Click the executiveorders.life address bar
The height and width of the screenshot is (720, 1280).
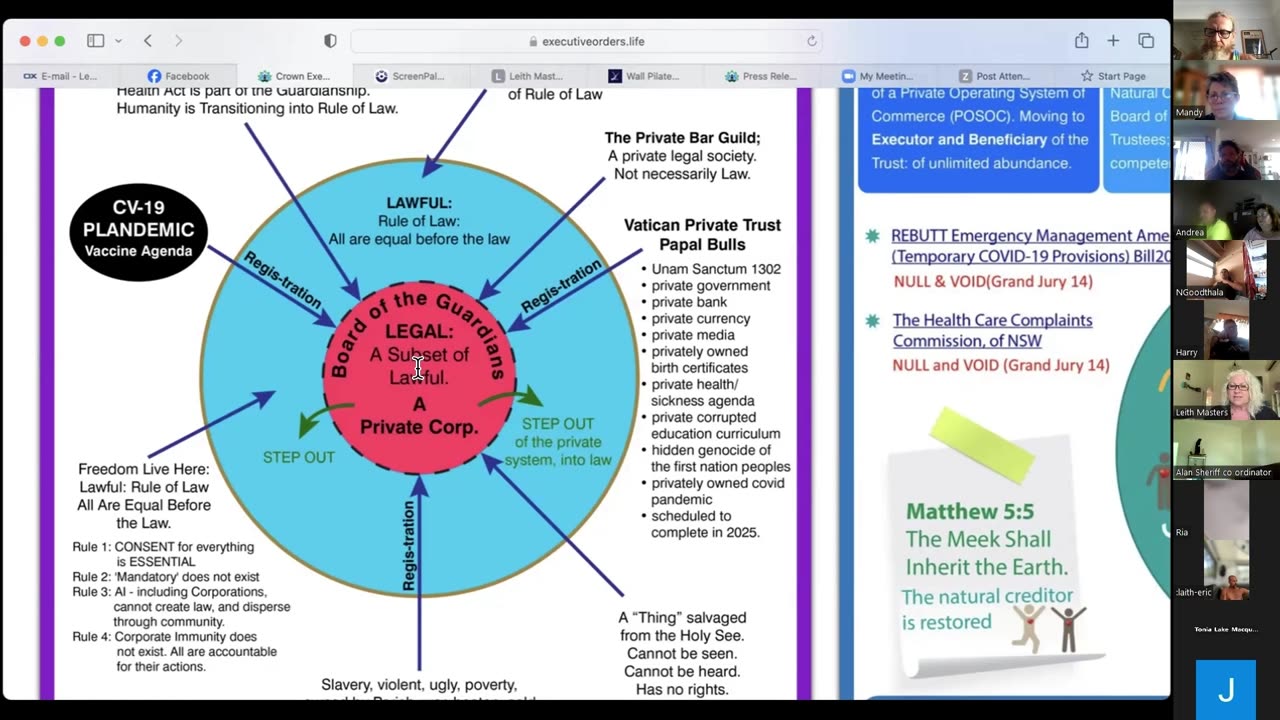click(586, 41)
